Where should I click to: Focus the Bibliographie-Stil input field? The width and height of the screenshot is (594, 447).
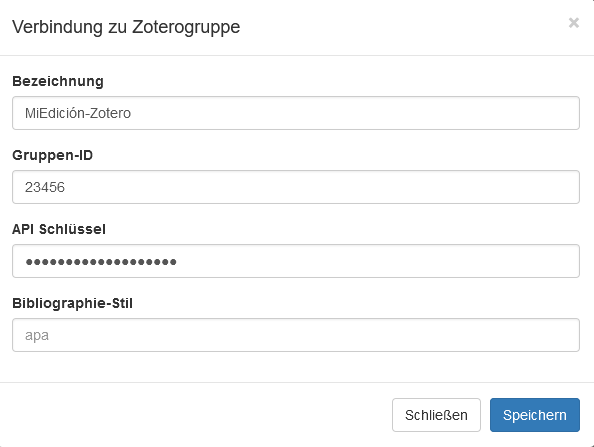(296, 335)
